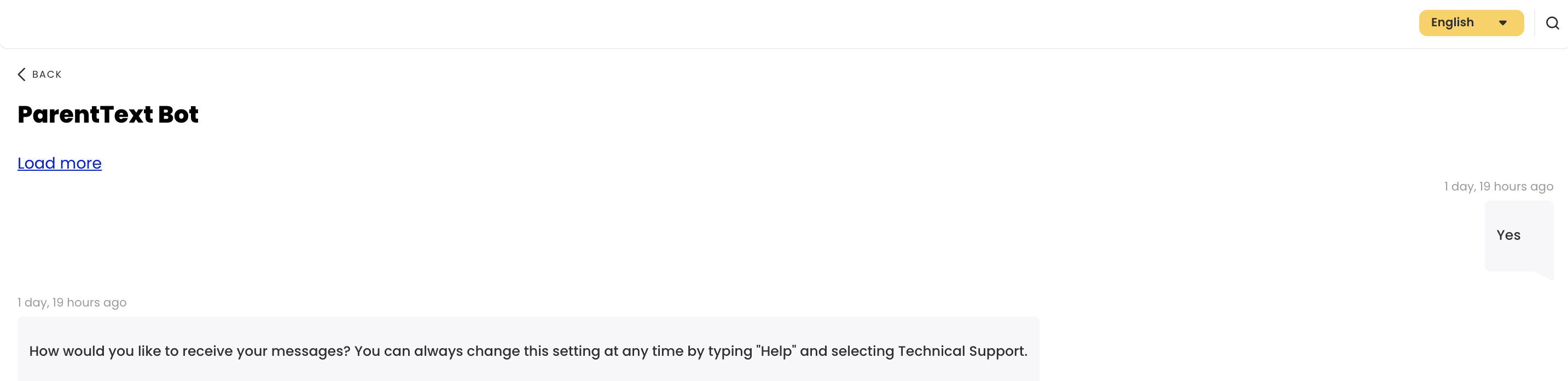Click the ParentText Bot heading
Screen dimensions: 1568x381
(x=107, y=114)
